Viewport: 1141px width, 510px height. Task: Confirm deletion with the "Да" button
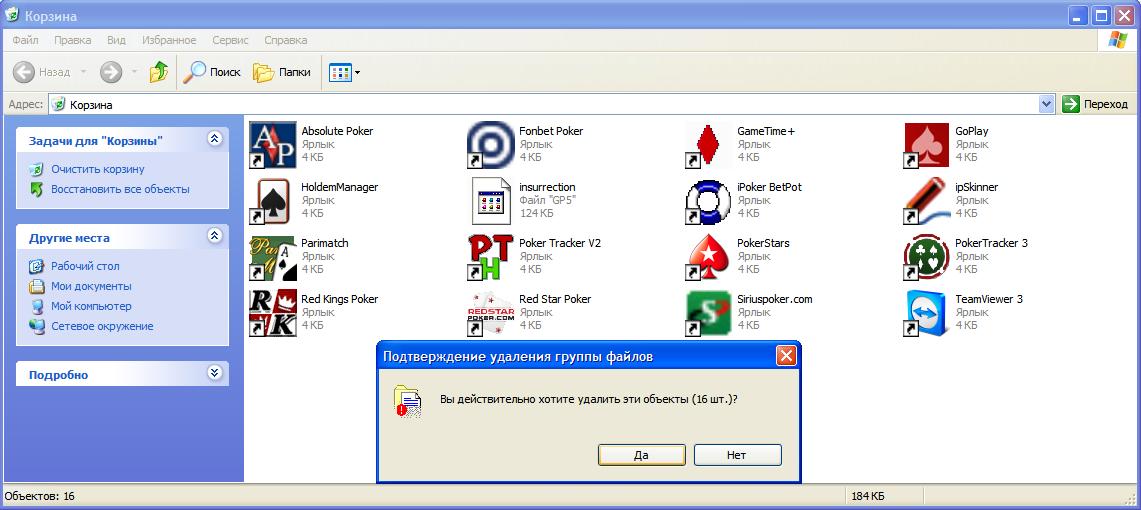(641, 455)
